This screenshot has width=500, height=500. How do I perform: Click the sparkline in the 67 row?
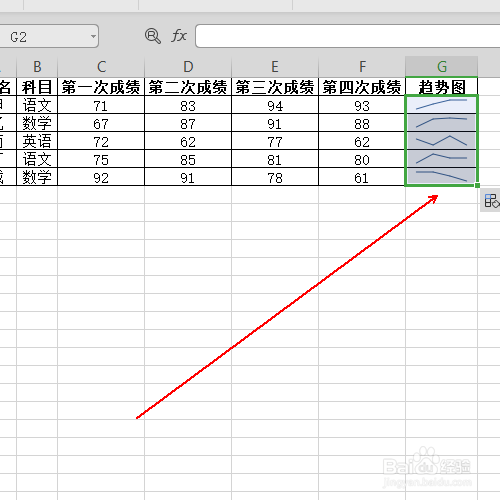coord(442,122)
